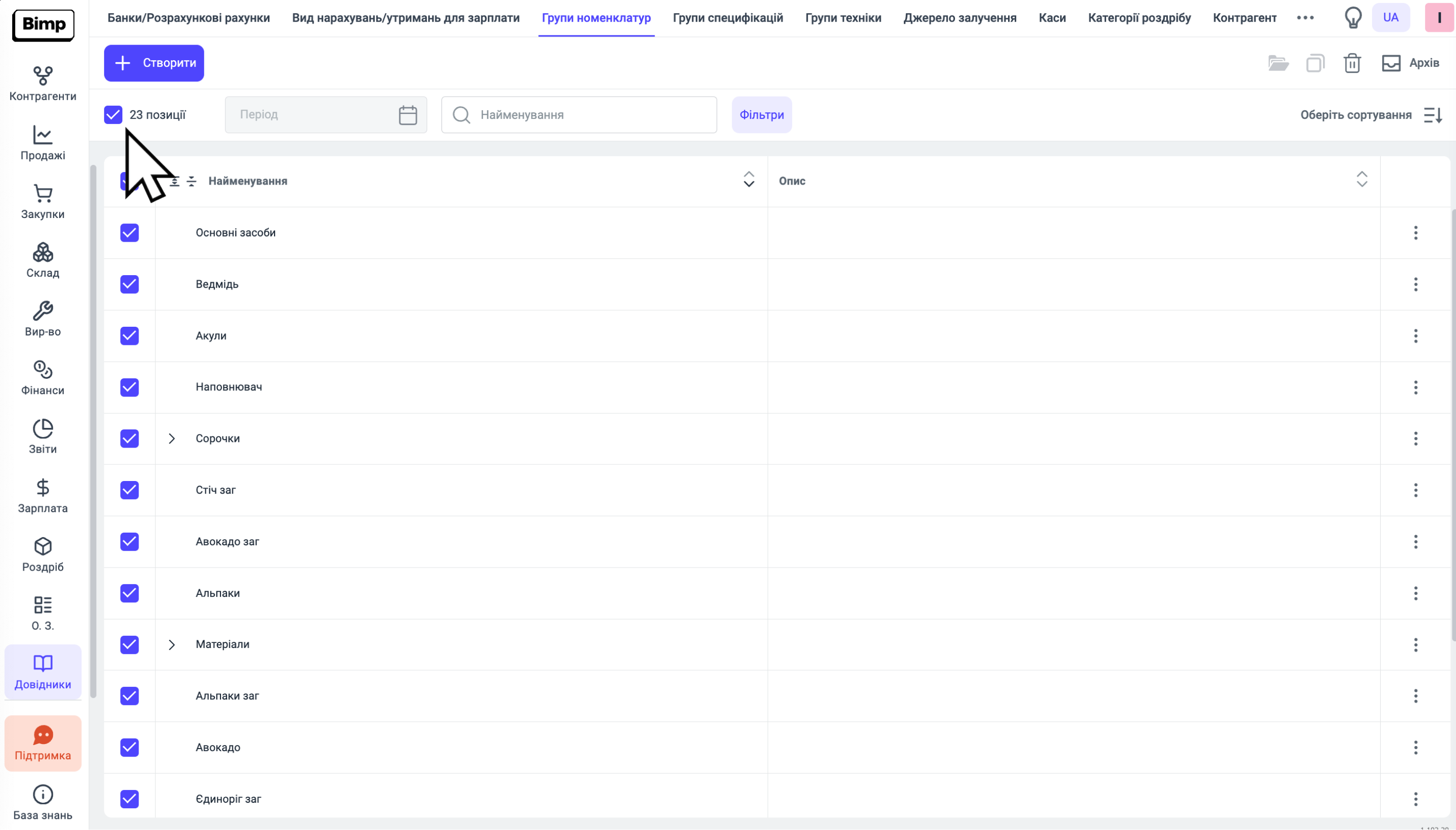The height and width of the screenshot is (830, 1456).
Task: Uncheck the Єдиноріг заг row checkbox
Action: 129,799
